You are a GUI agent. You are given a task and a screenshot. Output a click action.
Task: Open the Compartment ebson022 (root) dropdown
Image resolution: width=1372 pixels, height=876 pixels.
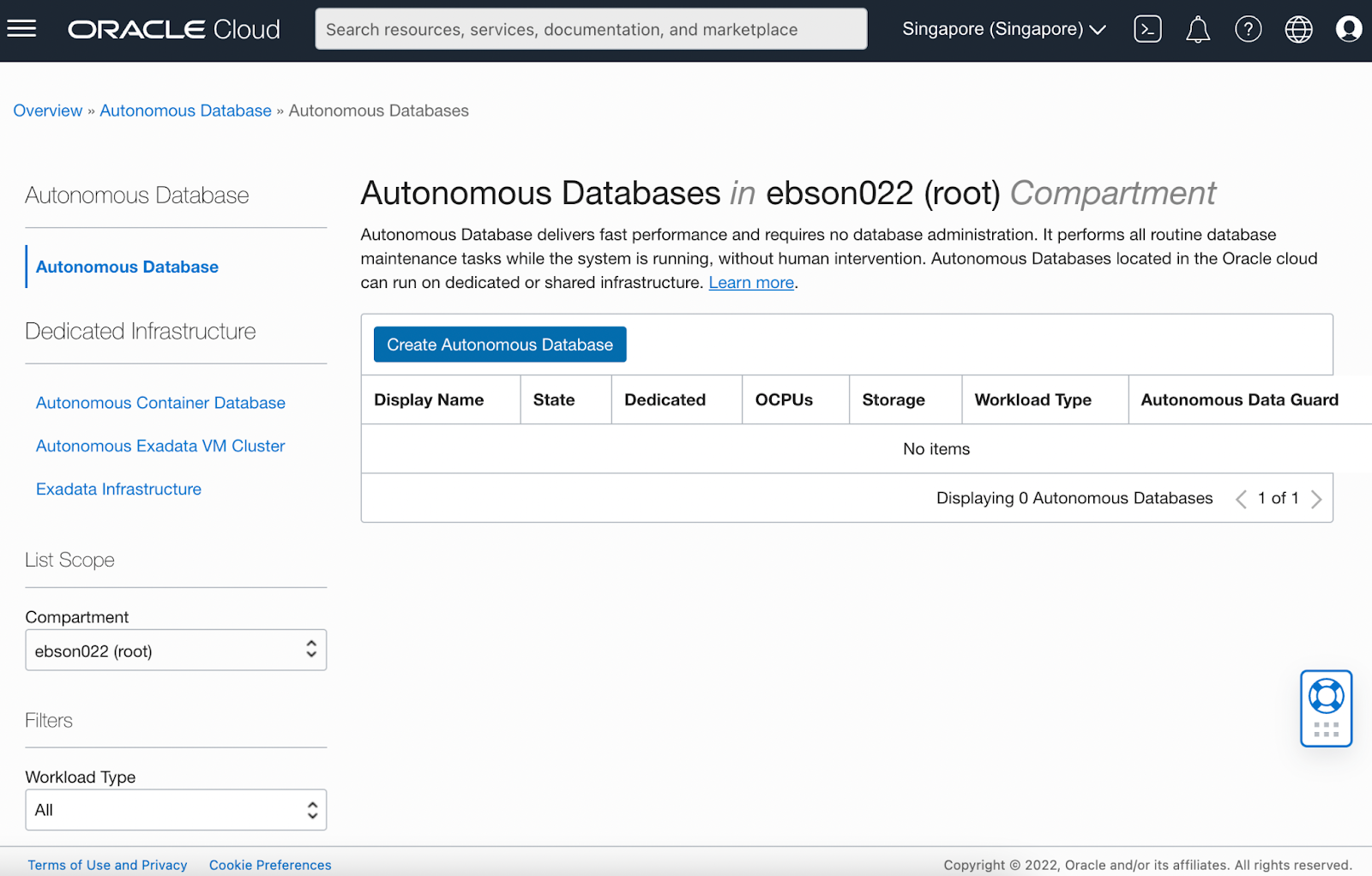(x=176, y=651)
